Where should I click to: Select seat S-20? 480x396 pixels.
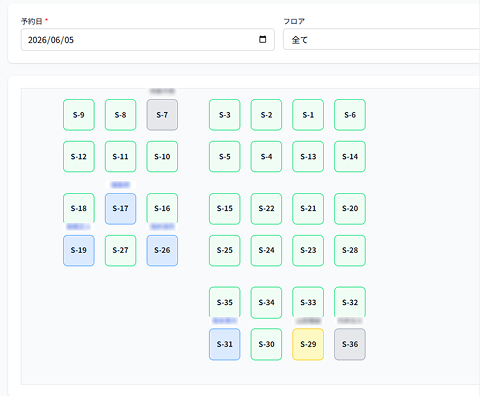tap(350, 208)
